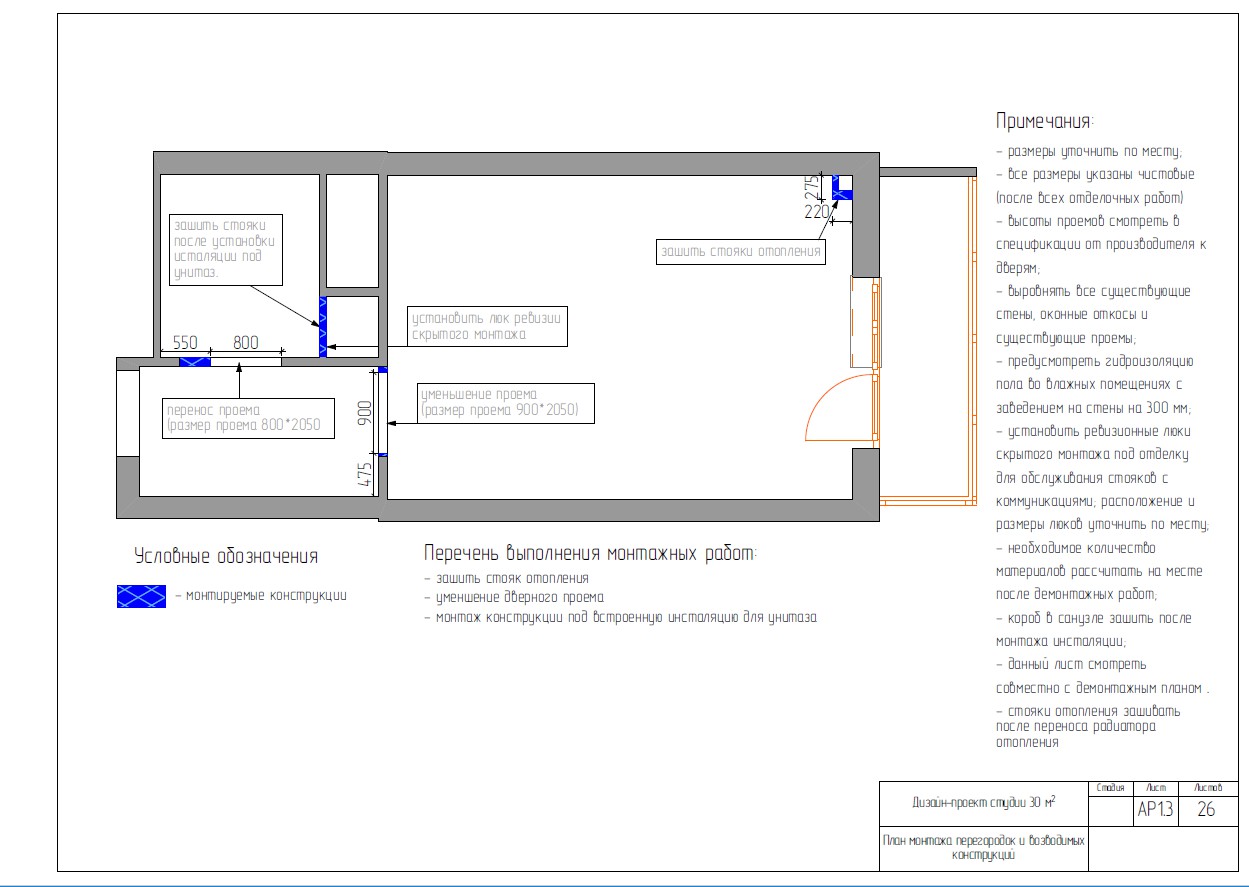Select the note line "все размеры указаны чистовые"
Screen dimensions: 1249x887
point(1095,174)
